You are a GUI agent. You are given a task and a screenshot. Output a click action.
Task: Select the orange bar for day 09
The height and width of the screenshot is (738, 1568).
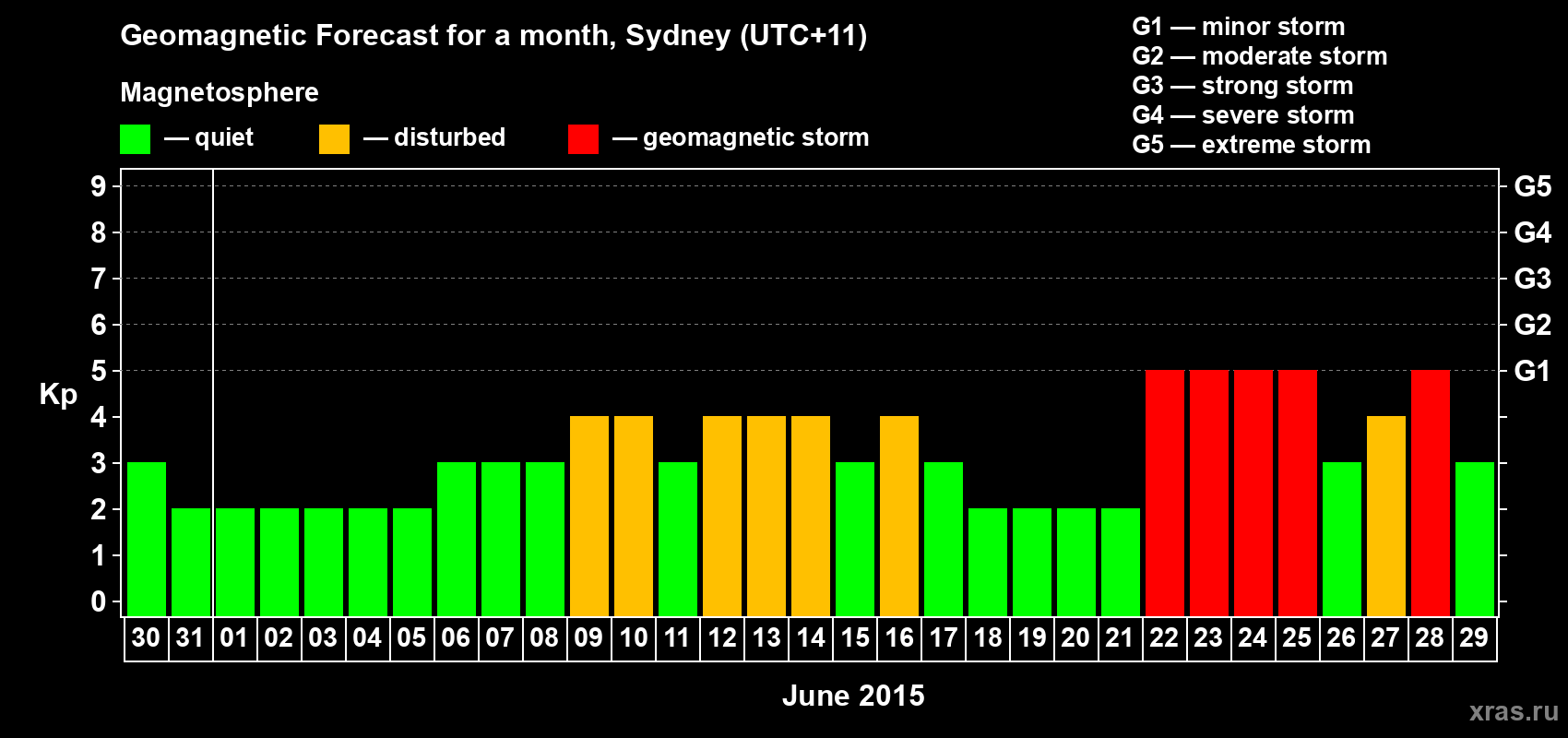pyautogui.click(x=589, y=516)
